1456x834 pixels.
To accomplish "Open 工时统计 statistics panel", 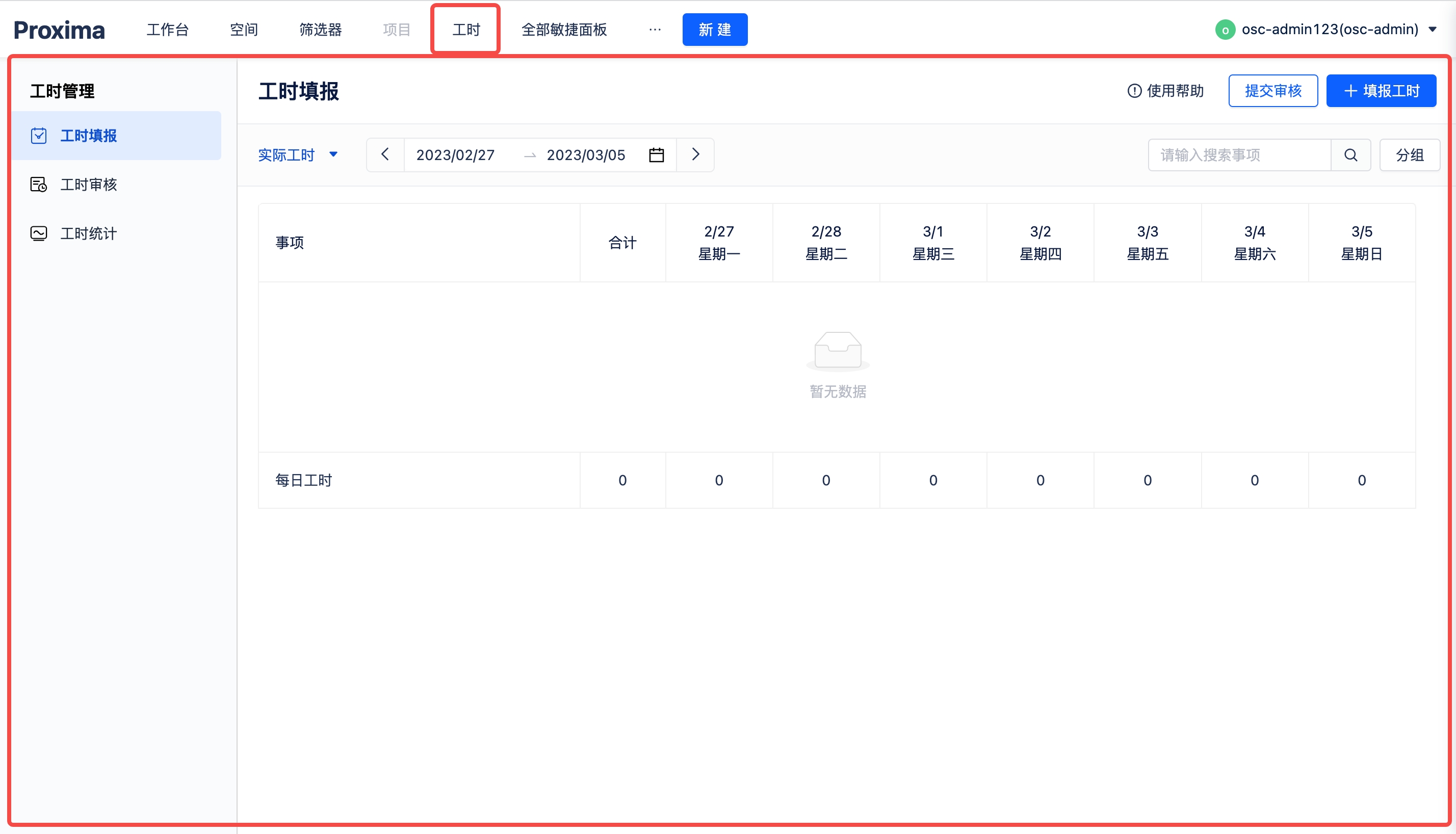I will point(89,233).
